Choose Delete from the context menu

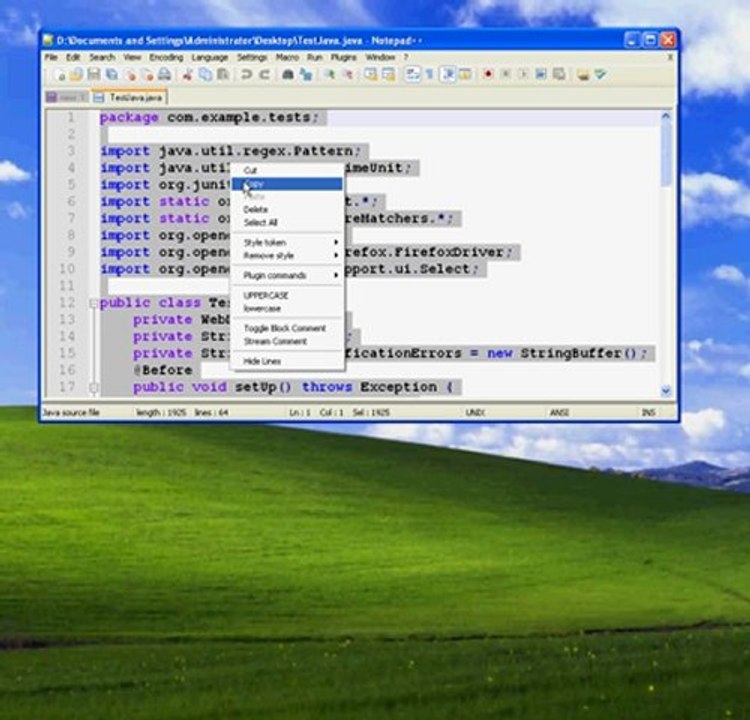tap(287, 210)
